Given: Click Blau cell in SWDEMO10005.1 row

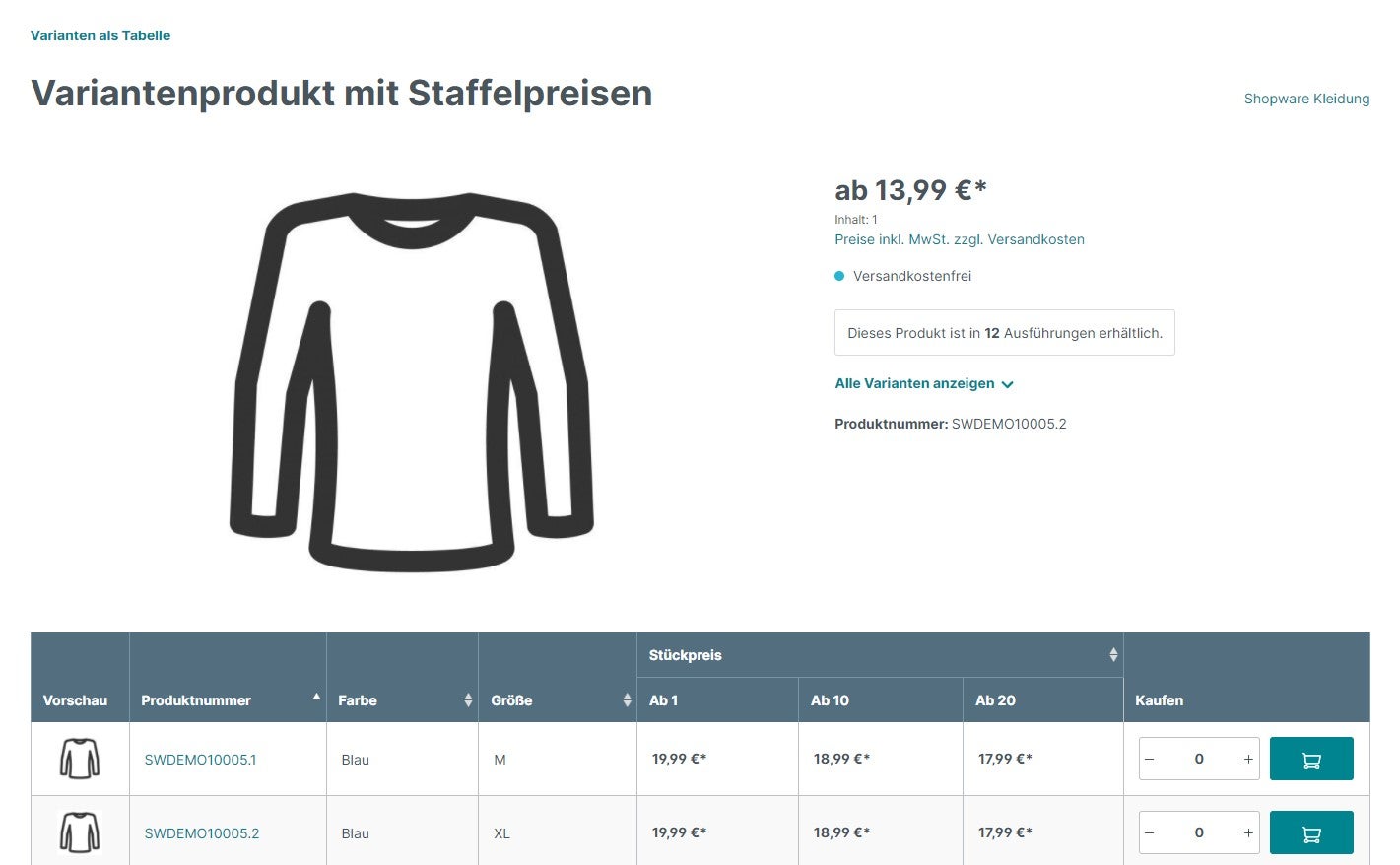Looking at the screenshot, I should click(x=402, y=759).
